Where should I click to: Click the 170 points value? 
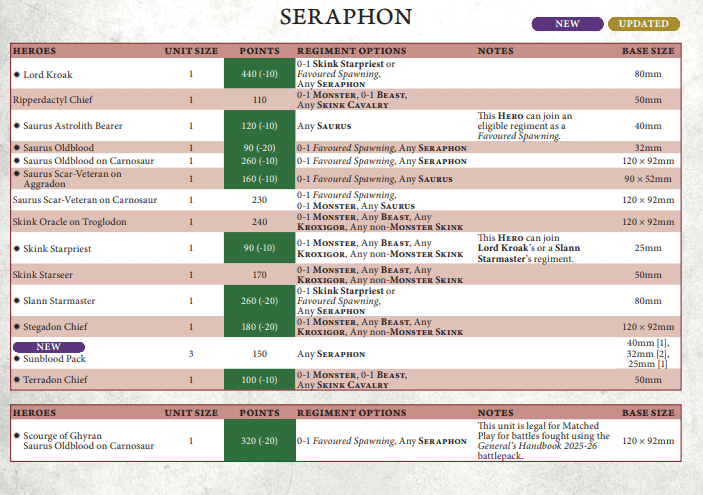pos(260,275)
